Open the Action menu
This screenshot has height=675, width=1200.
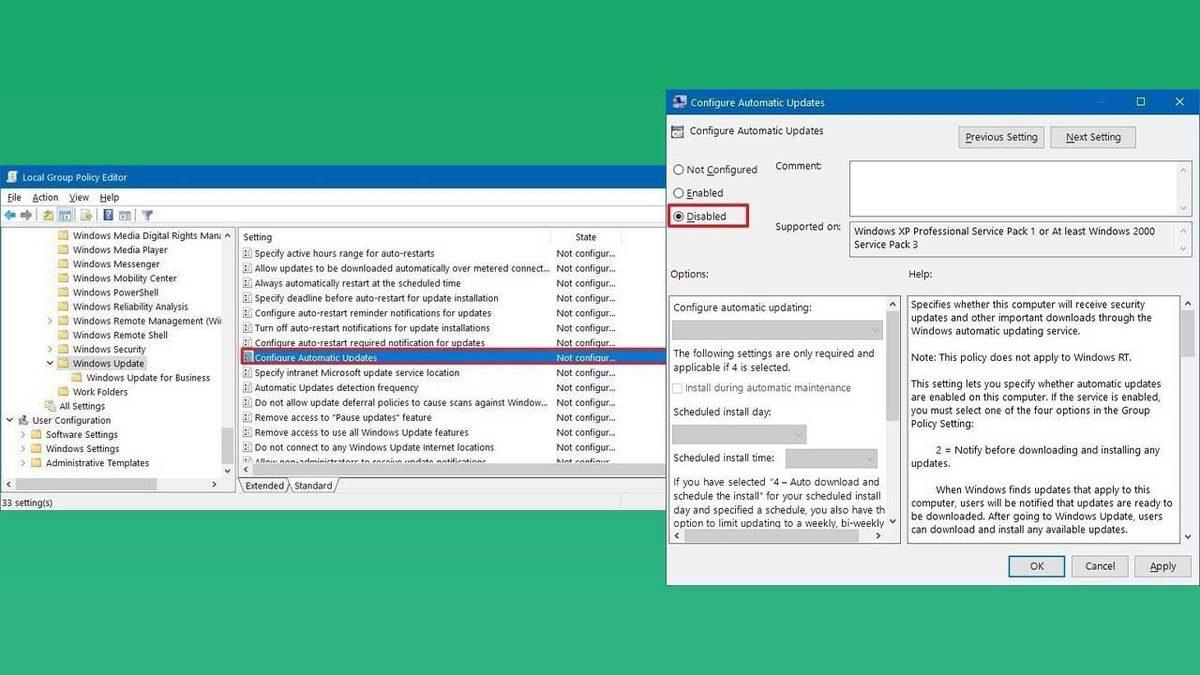click(x=44, y=197)
